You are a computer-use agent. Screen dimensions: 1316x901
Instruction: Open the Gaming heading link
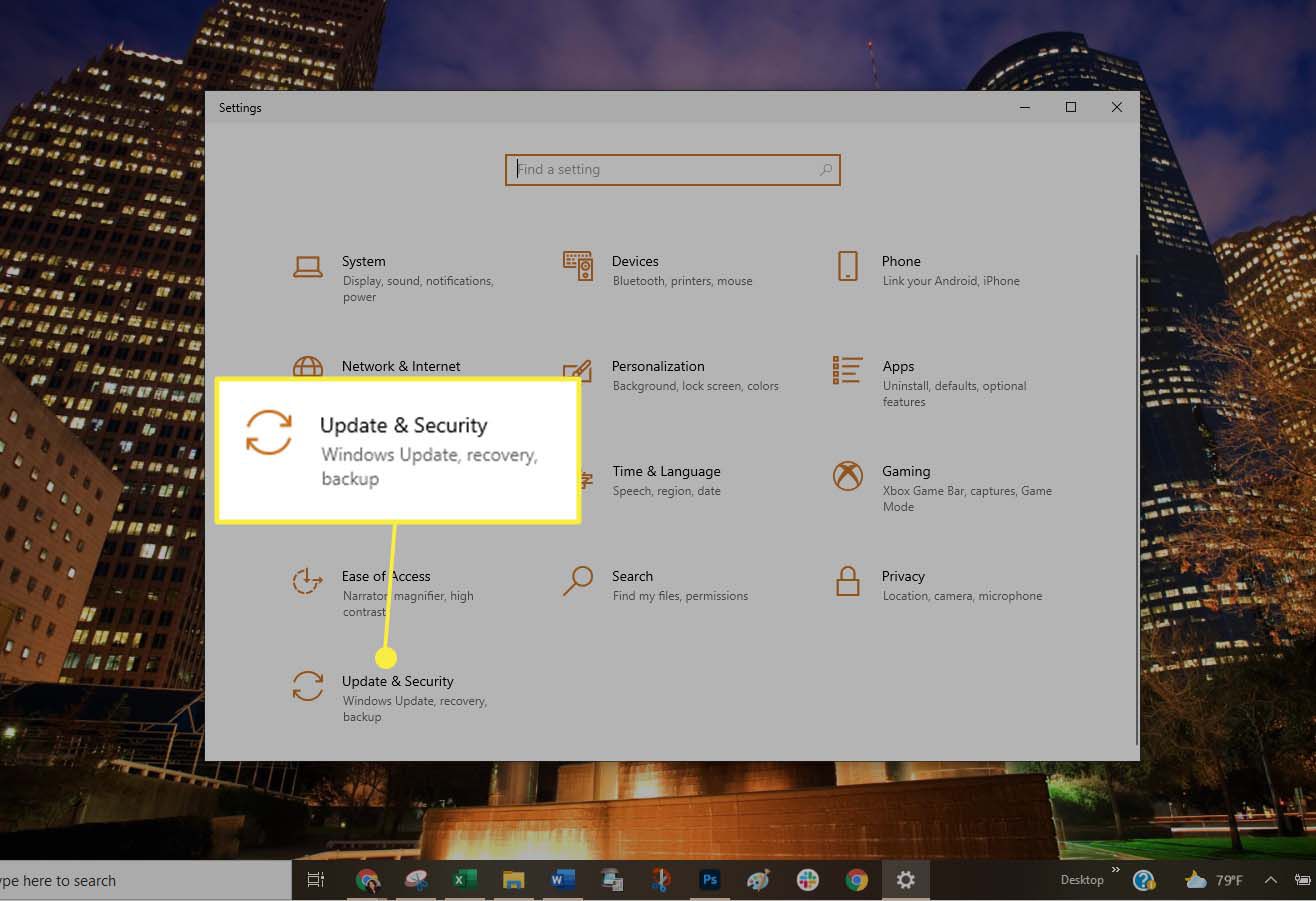[x=906, y=471]
